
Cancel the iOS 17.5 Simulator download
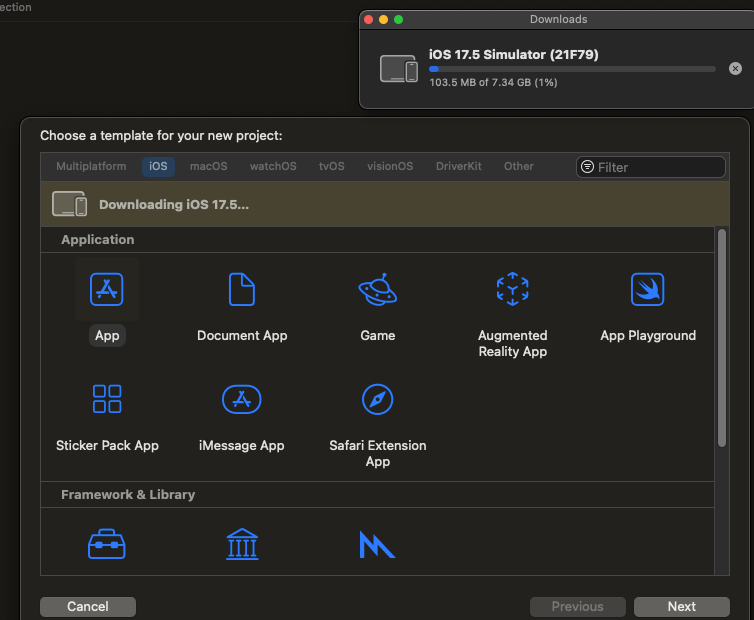735,69
